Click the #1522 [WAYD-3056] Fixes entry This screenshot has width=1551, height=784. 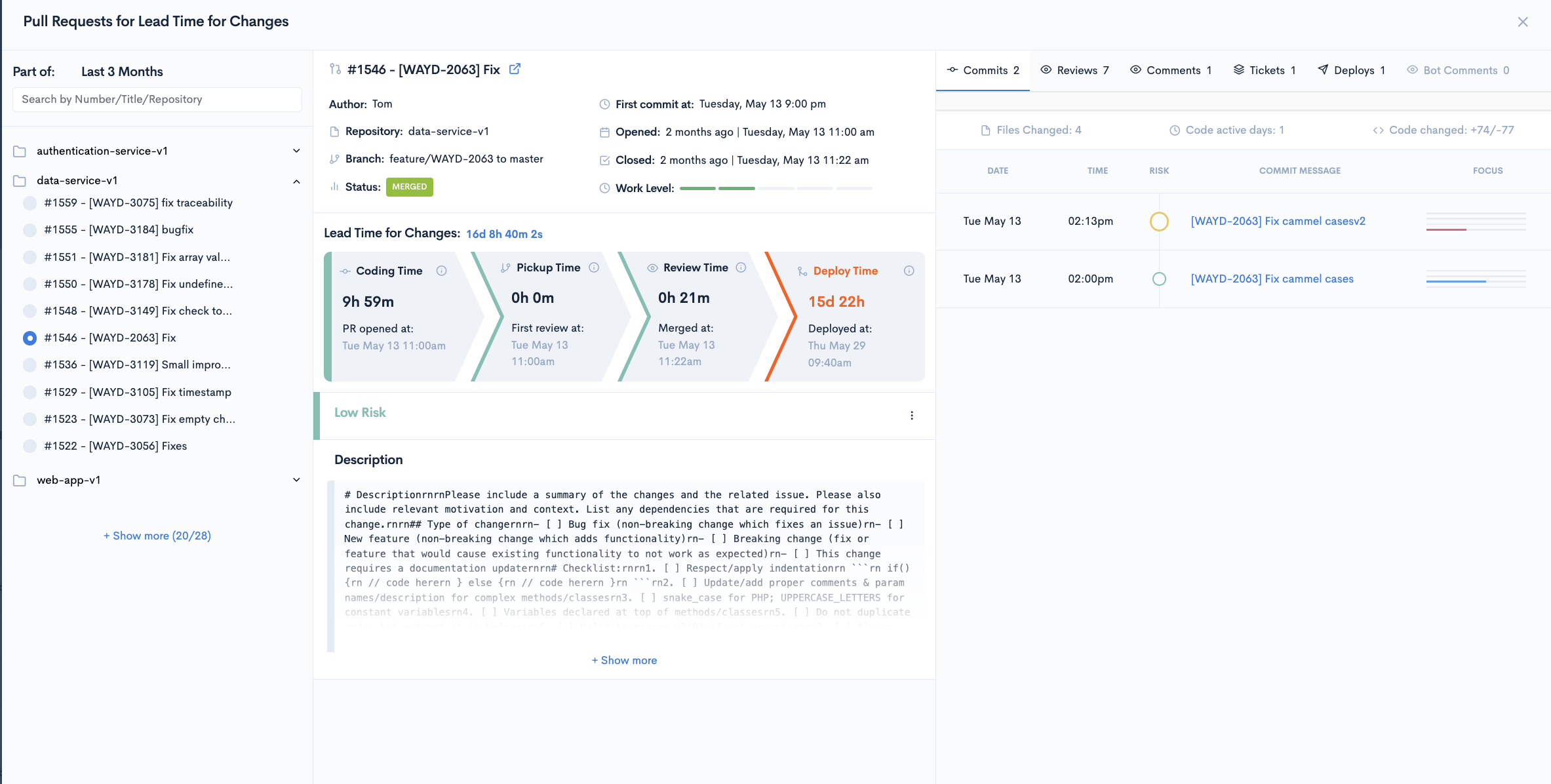tap(115, 446)
